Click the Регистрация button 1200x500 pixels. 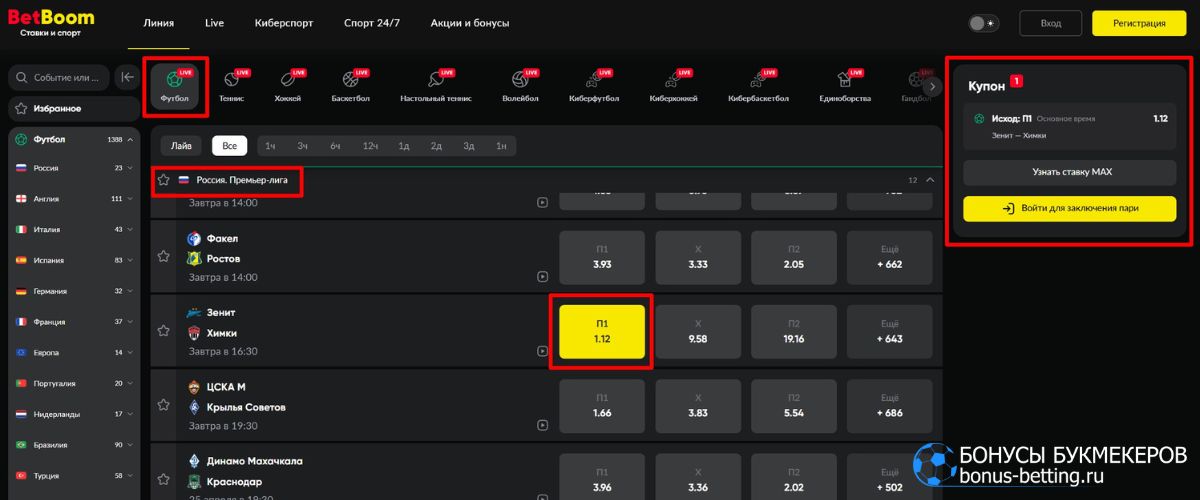pyautogui.click(x=1140, y=23)
